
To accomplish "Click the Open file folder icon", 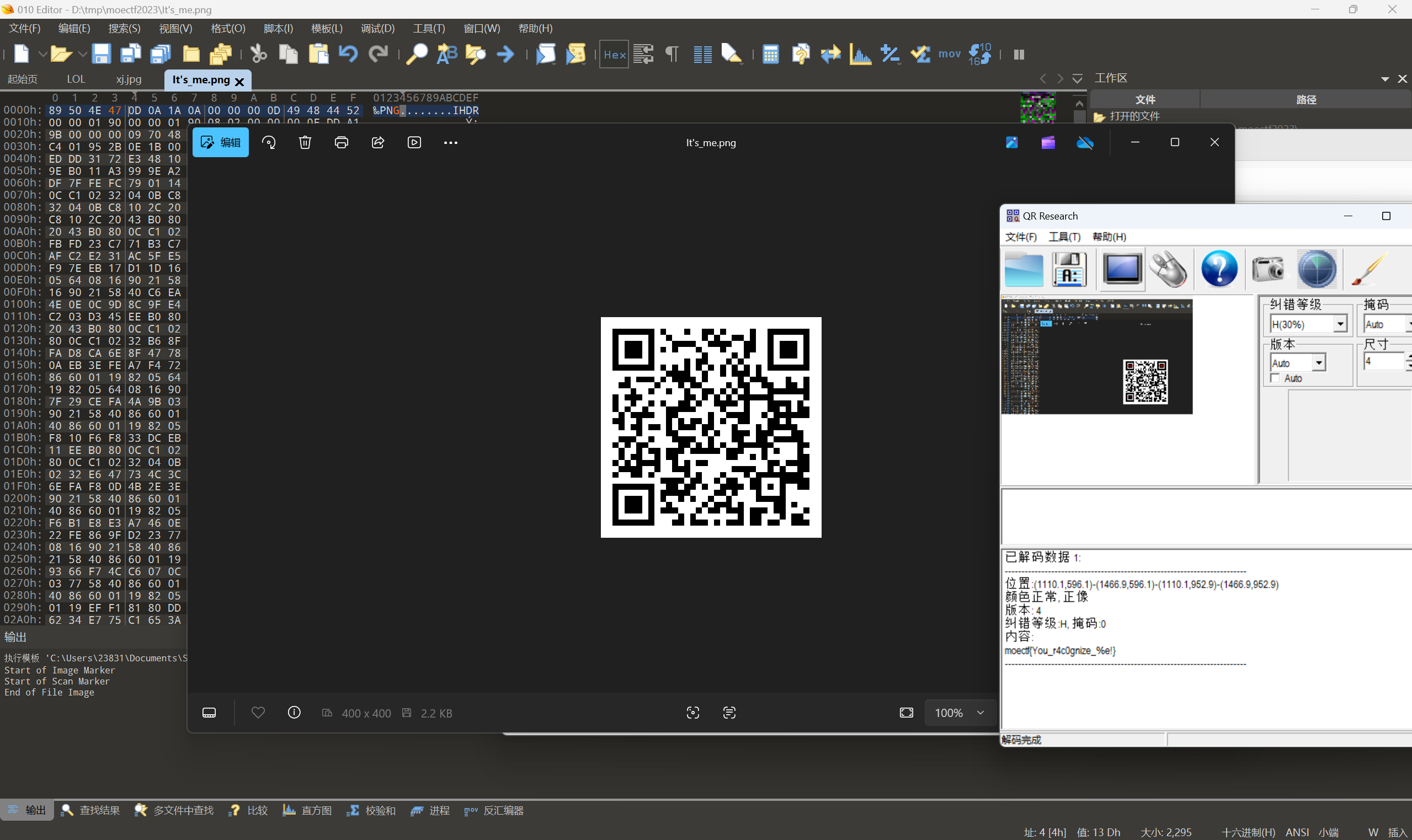I will (60, 55).
